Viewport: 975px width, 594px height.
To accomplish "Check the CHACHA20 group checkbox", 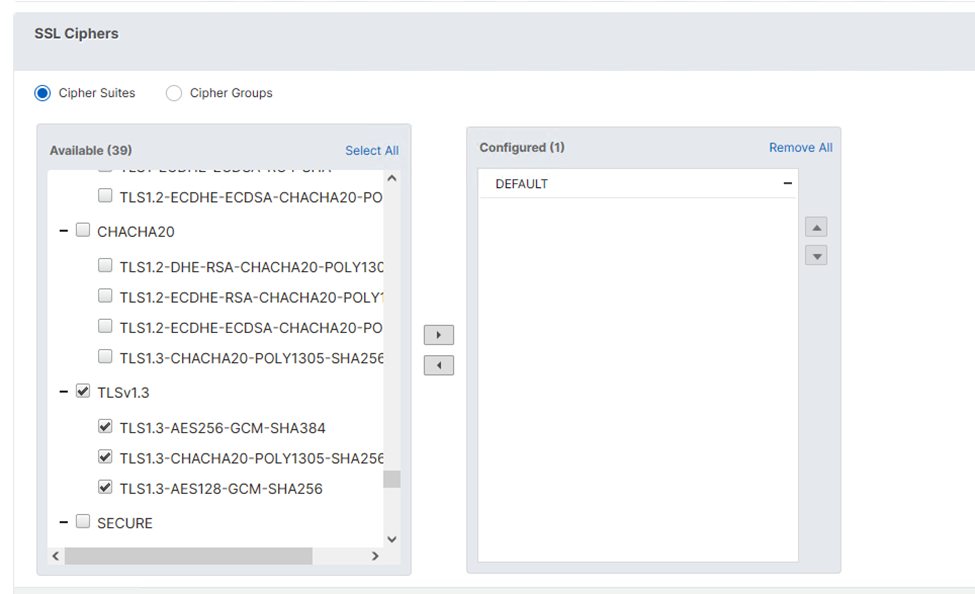I will [x=83, y=231].
